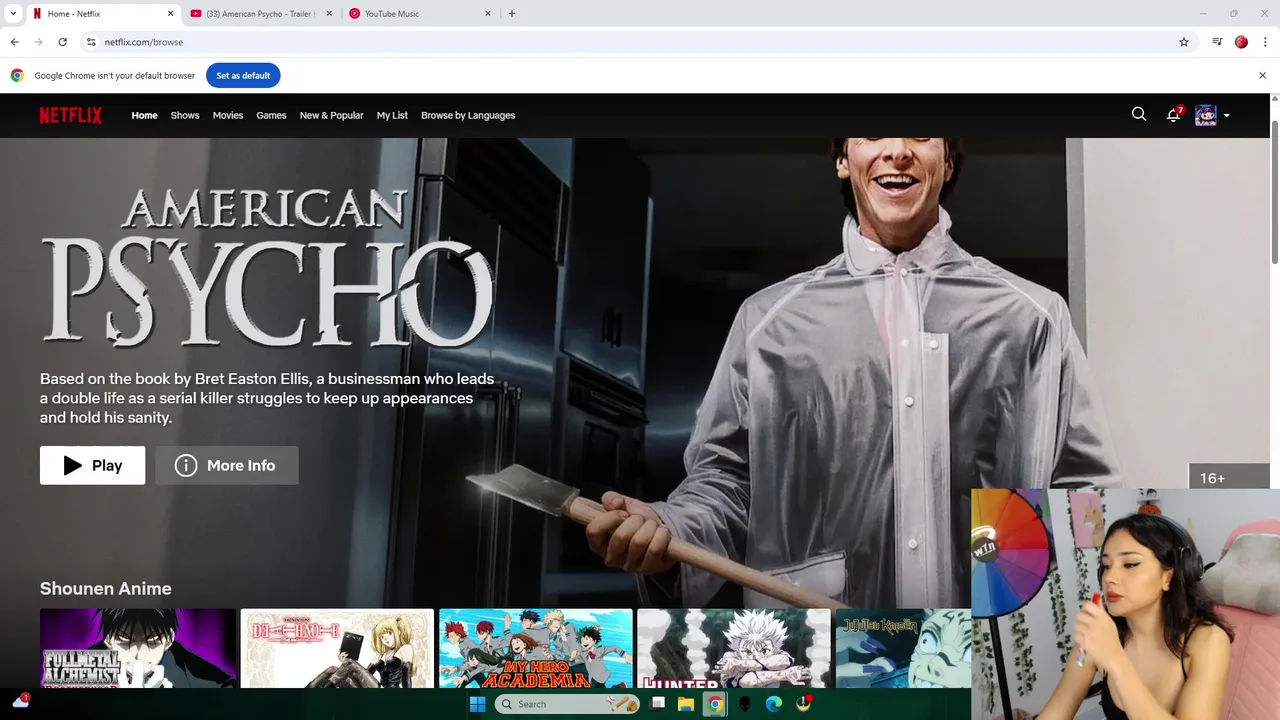This screenshot has width=1280, height=720.
Task: Open the media controls icon
Action: click(x=1217, y=42)
